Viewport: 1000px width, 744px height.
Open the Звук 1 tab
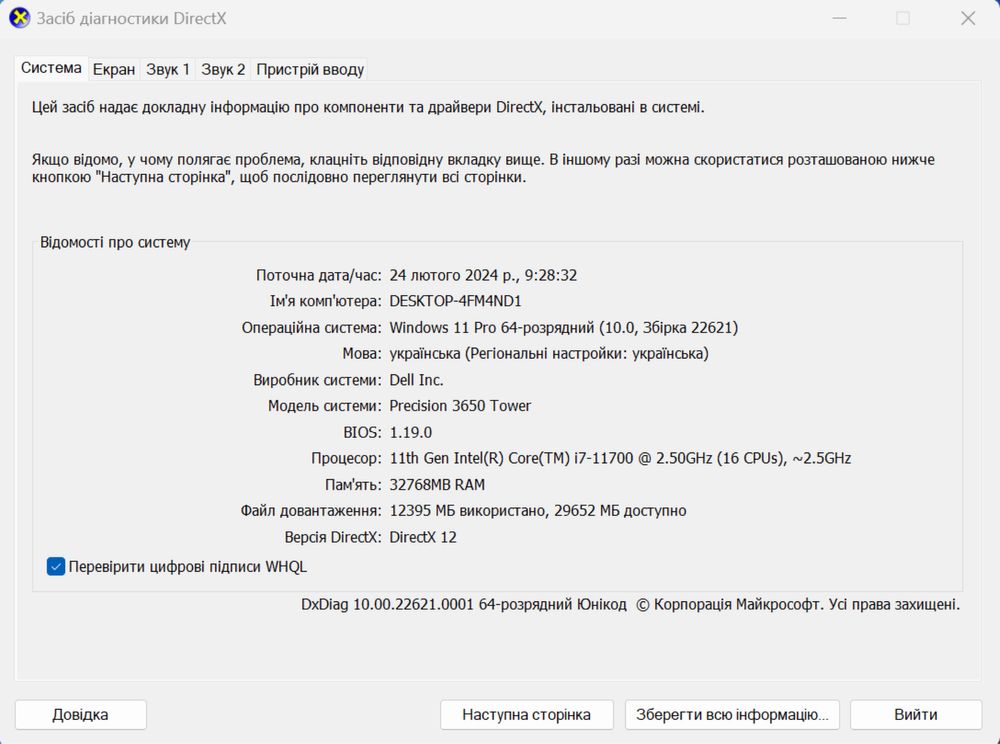[x=168, y=69]
